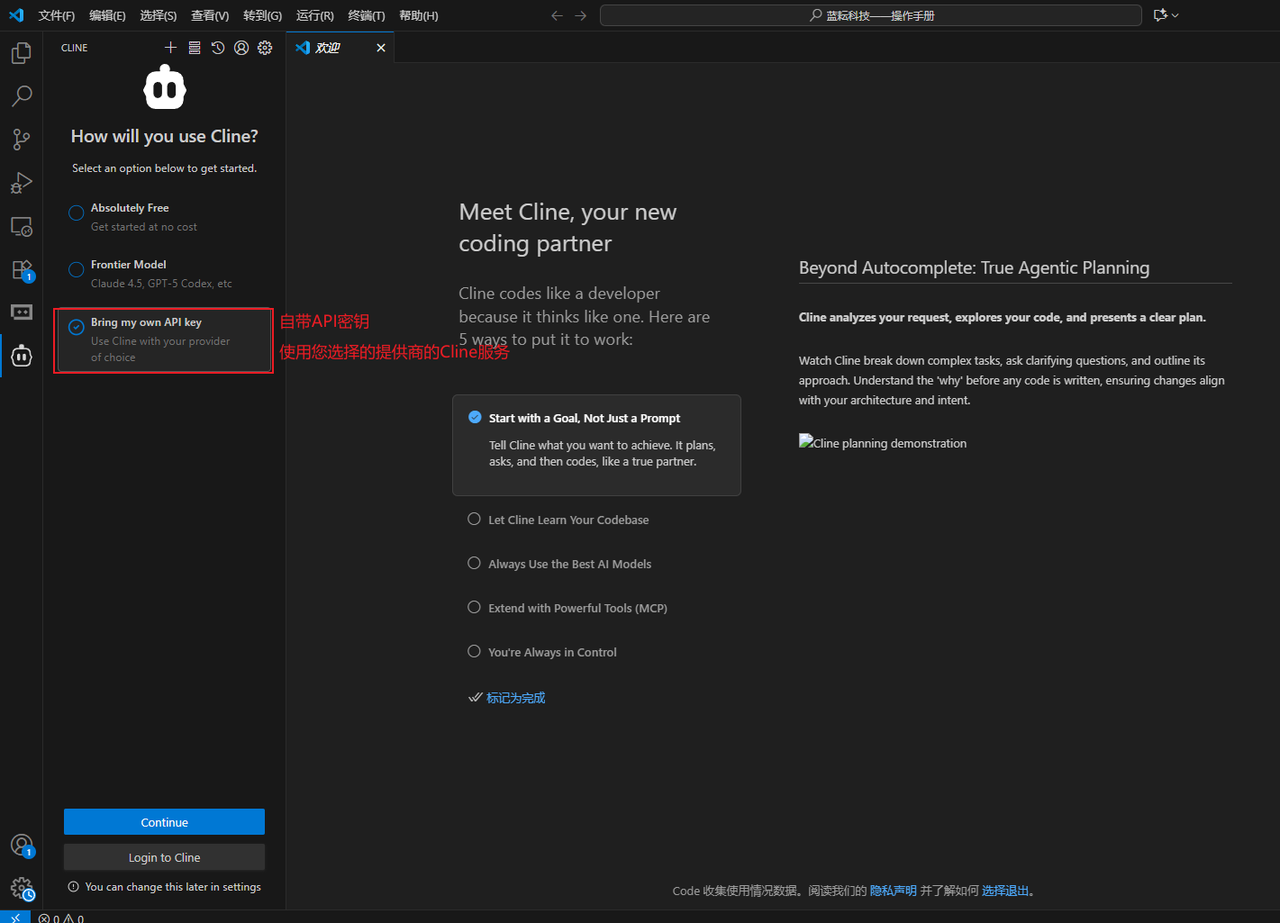Screen dimensions: 1280x923
Task: Select step Start with a Goal, Not Just a Prompt
Action: (x=596, y=445)
